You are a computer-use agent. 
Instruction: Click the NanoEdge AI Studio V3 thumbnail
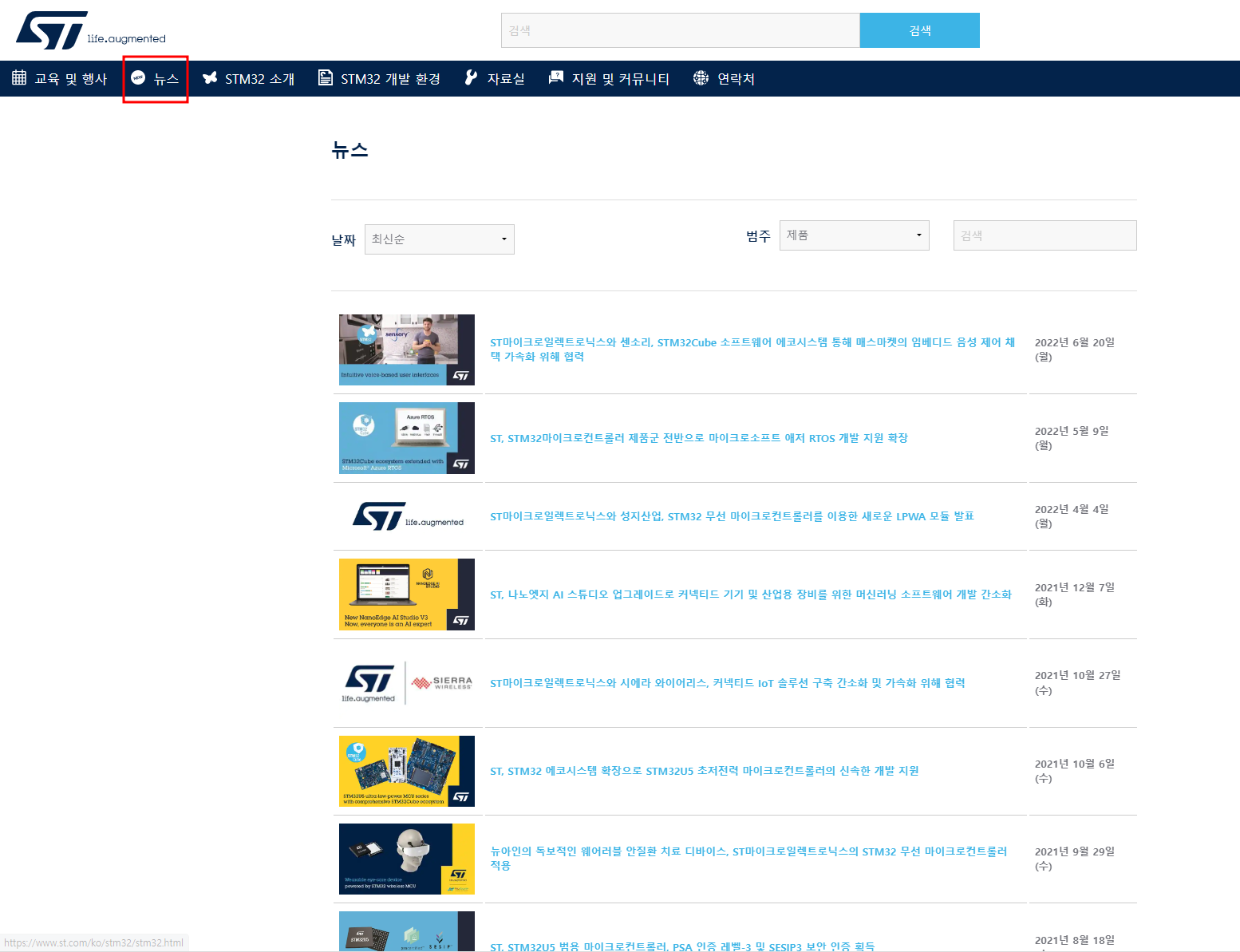tap(407, 595)
